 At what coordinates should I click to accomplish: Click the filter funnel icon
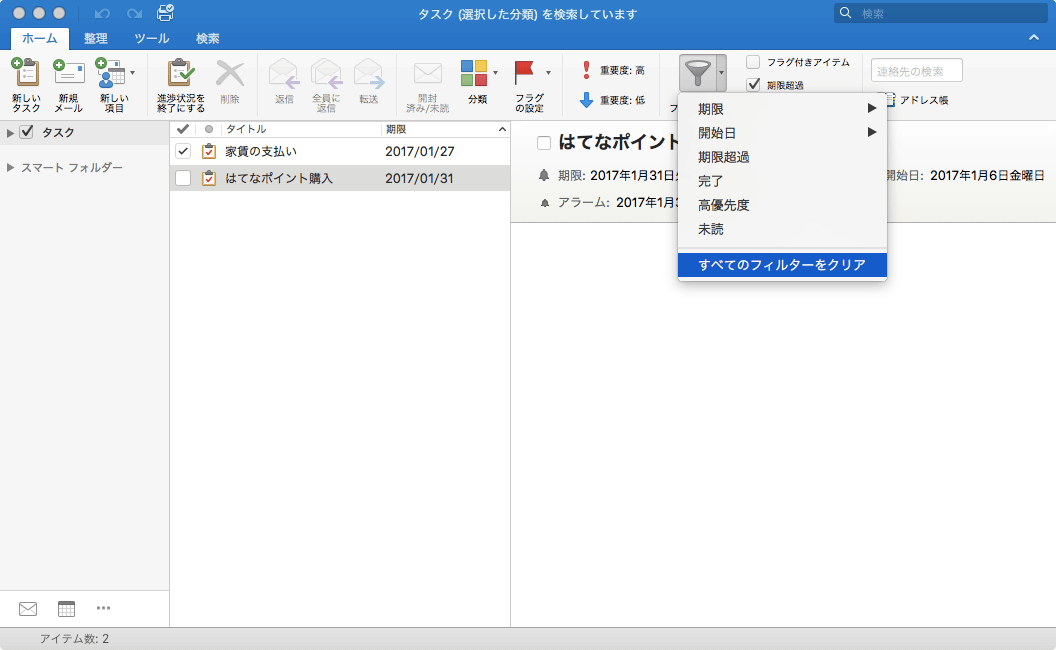[x=698, y=73]
